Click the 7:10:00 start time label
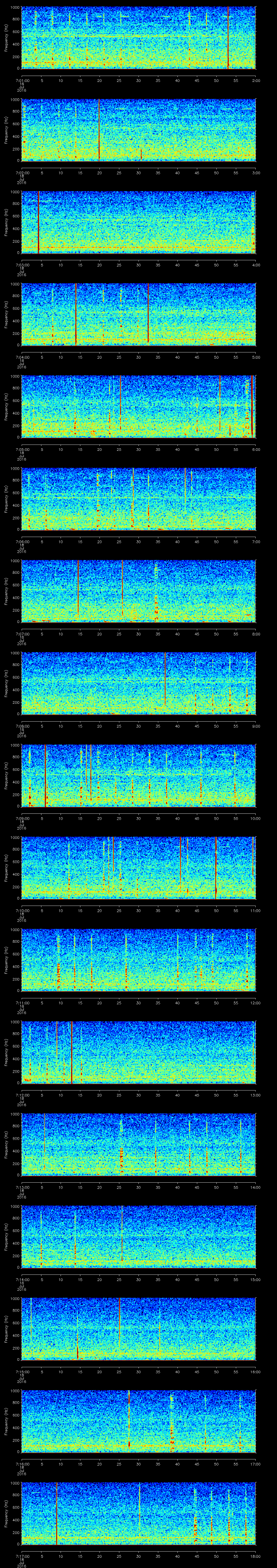Screen dimensions: 277x1568 pyautogui.click(x=22, y=910)
